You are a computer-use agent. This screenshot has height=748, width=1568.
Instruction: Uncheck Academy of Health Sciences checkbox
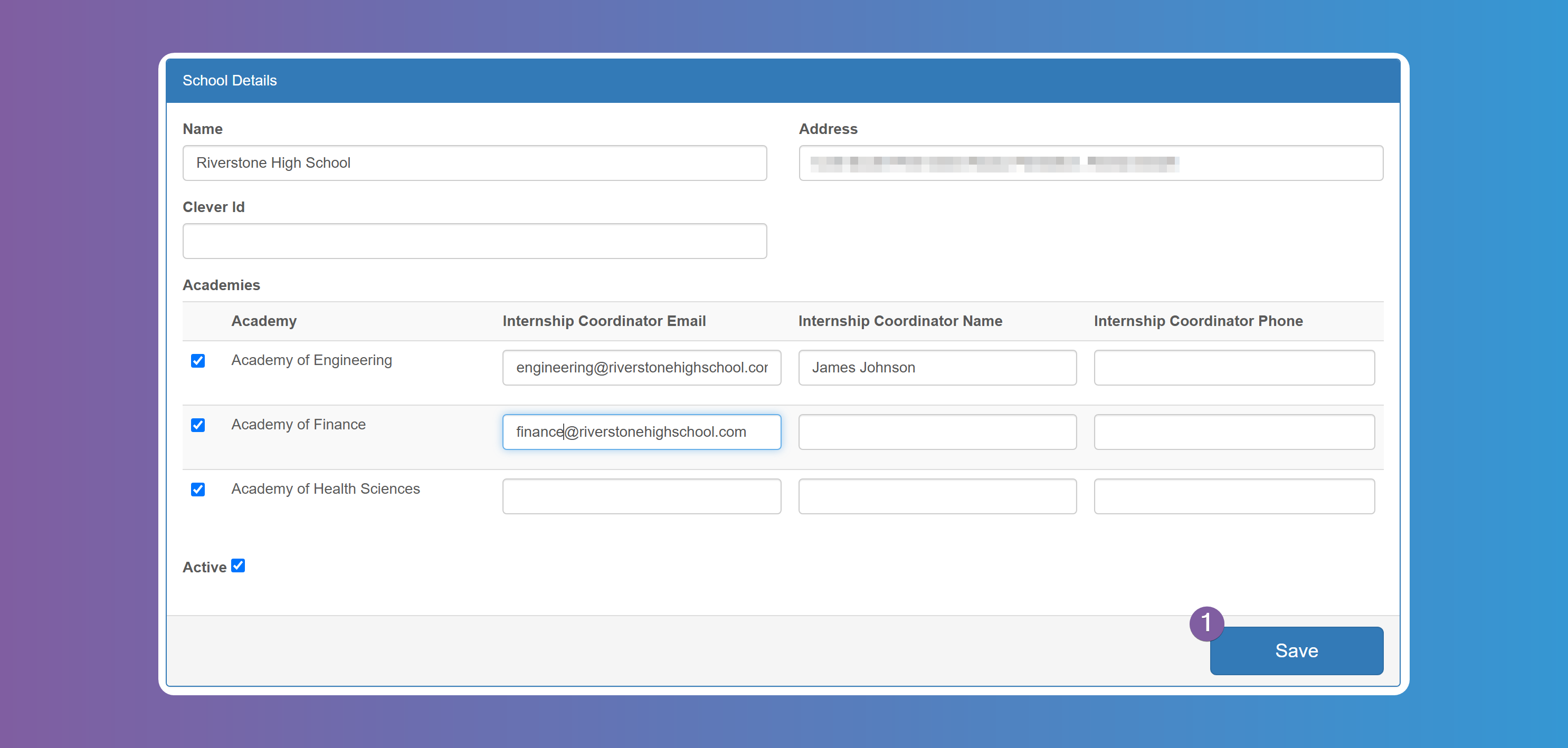[x=198, y=490]
